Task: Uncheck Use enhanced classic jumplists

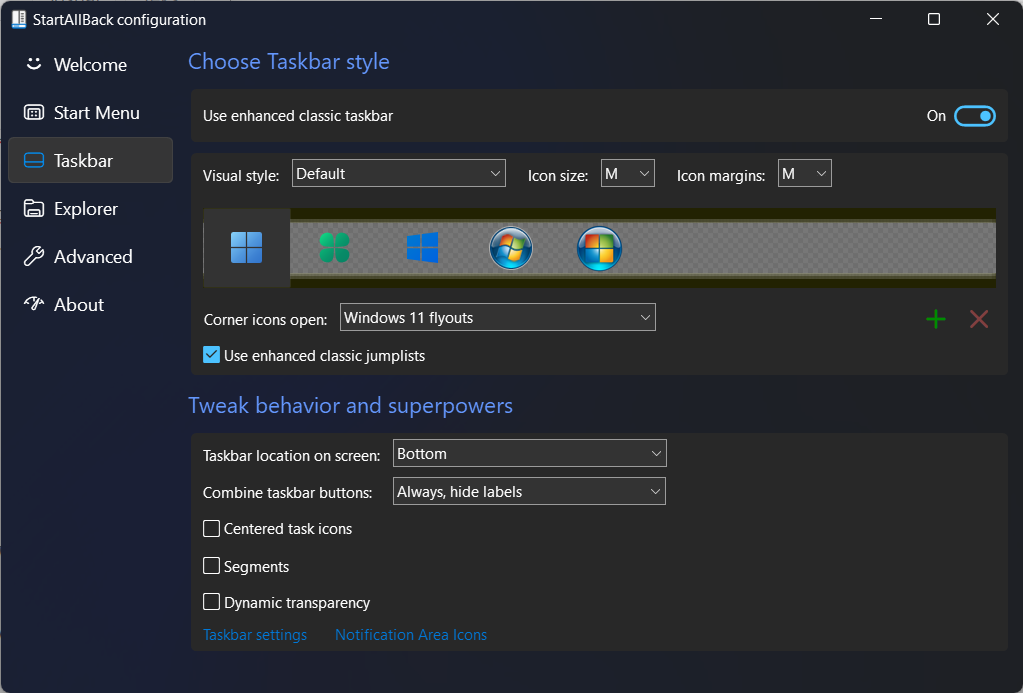Action: (x=212, y=355)
